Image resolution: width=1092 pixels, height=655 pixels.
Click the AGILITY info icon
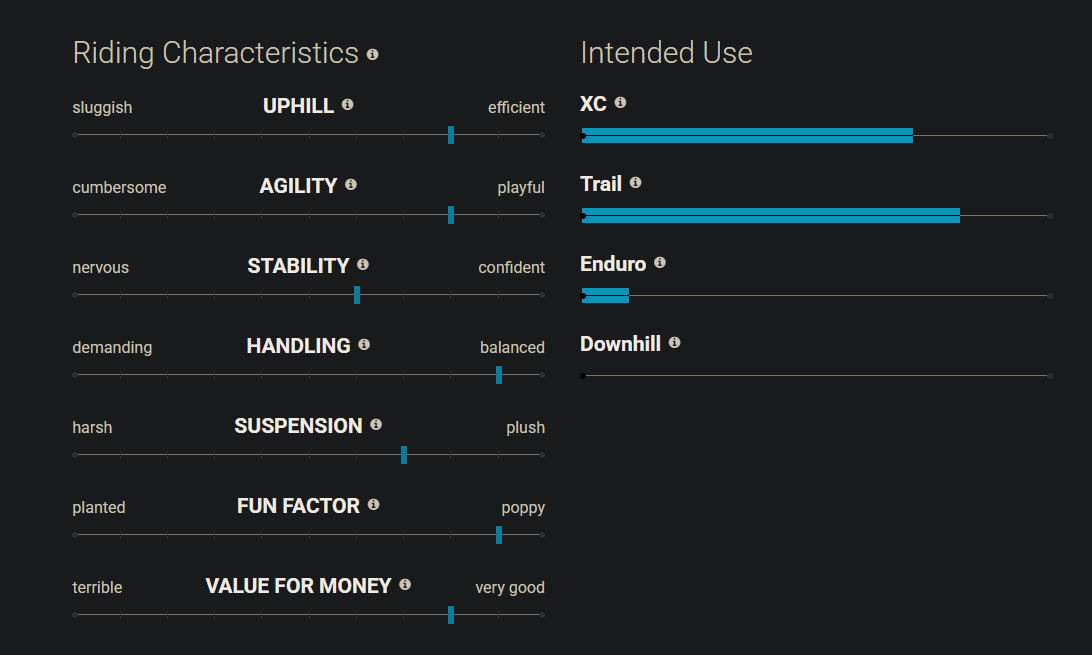pos(351,184)
